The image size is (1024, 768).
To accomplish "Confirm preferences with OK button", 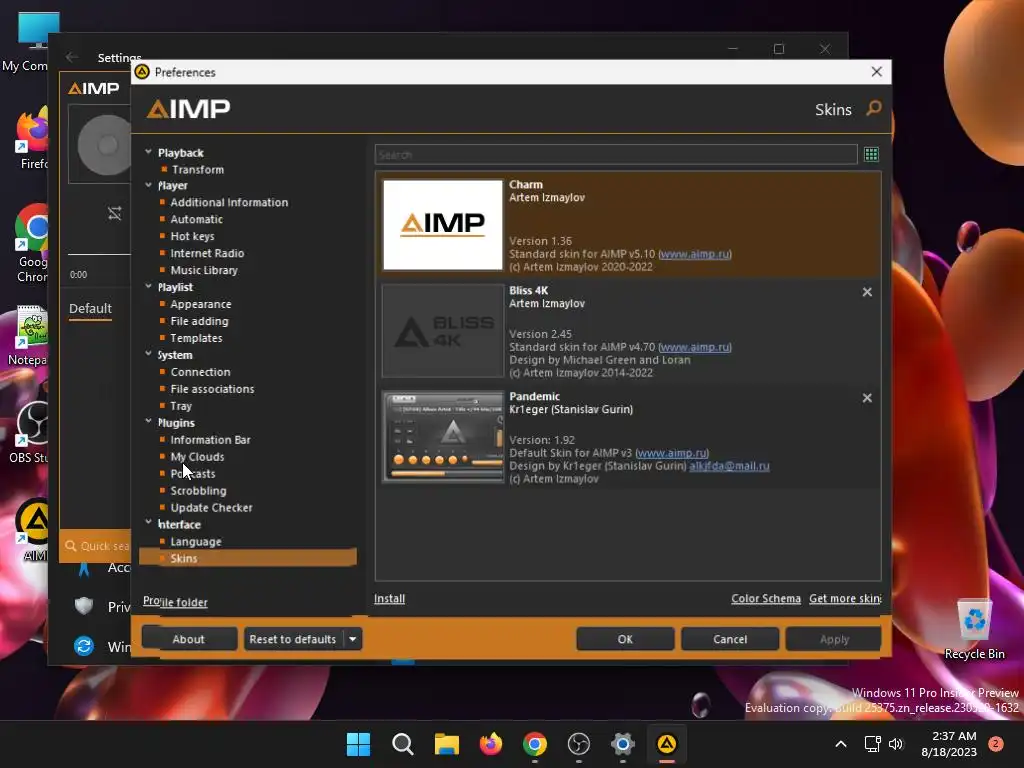I will coord(625,639).
